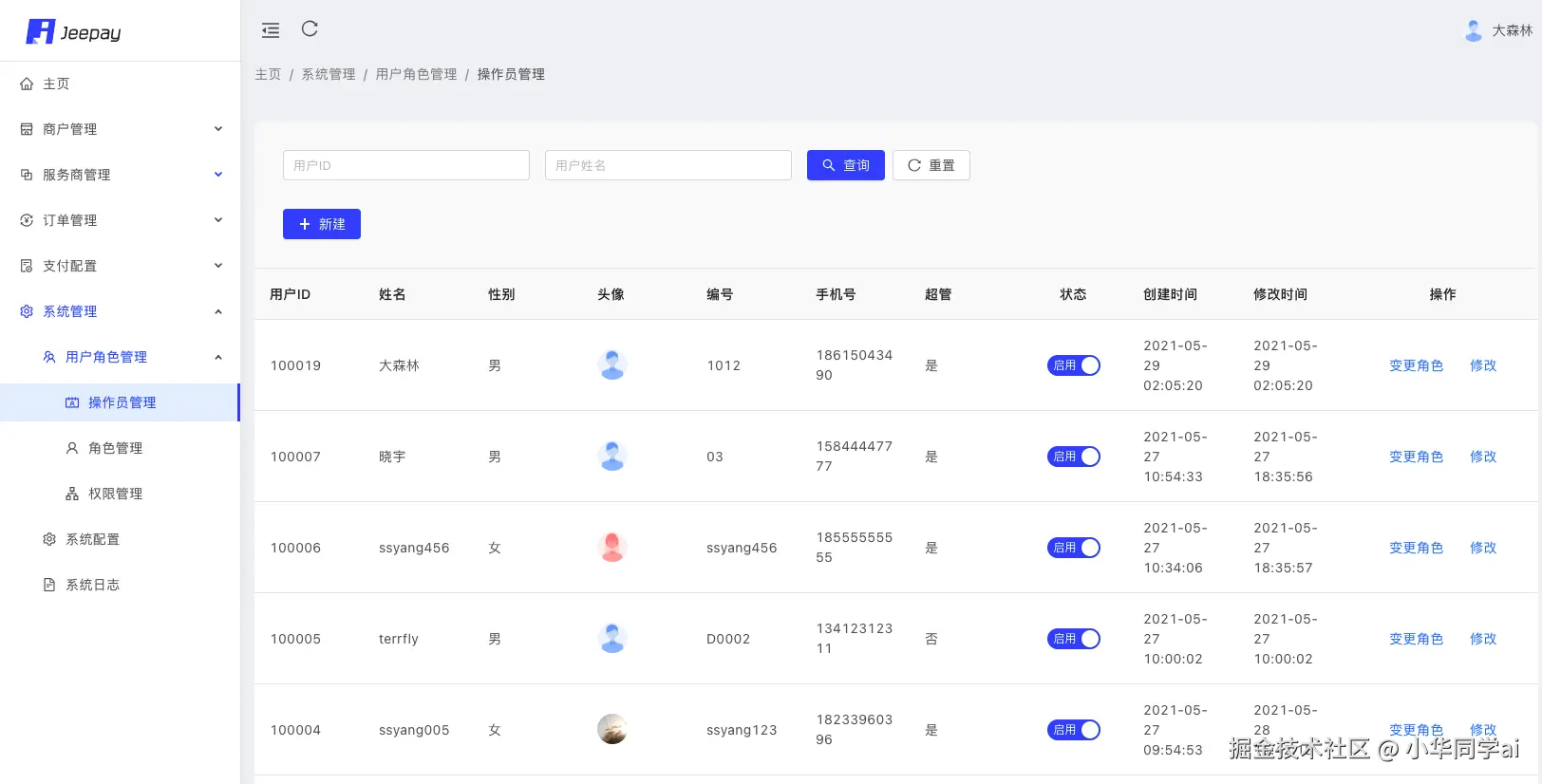Click 修改 for terrfly

click(1483, 639)
